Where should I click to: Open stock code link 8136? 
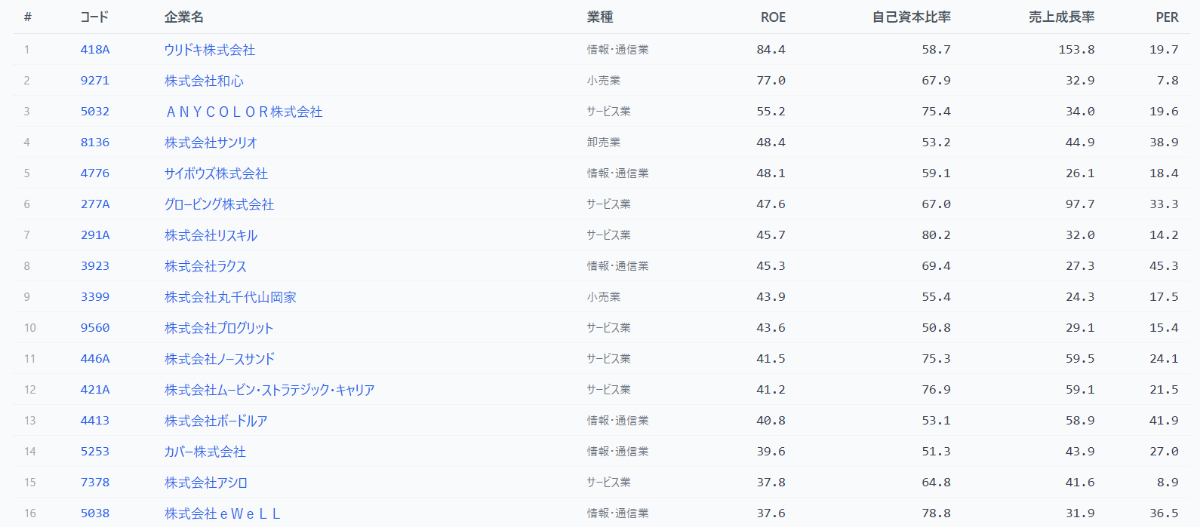click(95, 142)
